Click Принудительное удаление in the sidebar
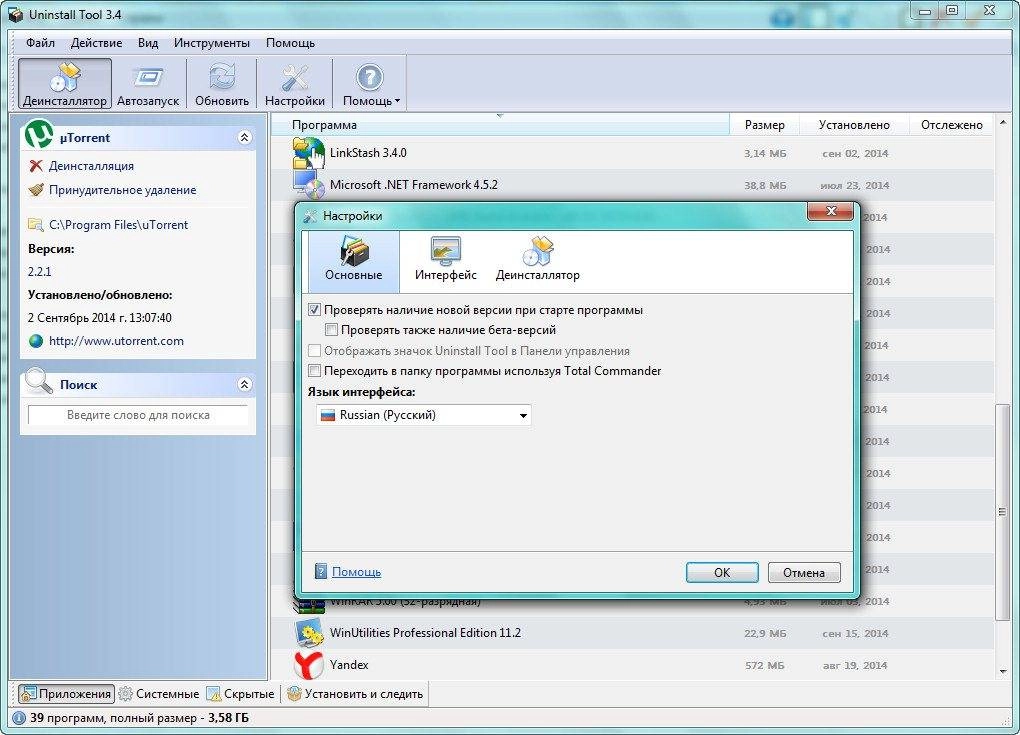The width and height of the screenshot is (1020, 735). point(122,190)
